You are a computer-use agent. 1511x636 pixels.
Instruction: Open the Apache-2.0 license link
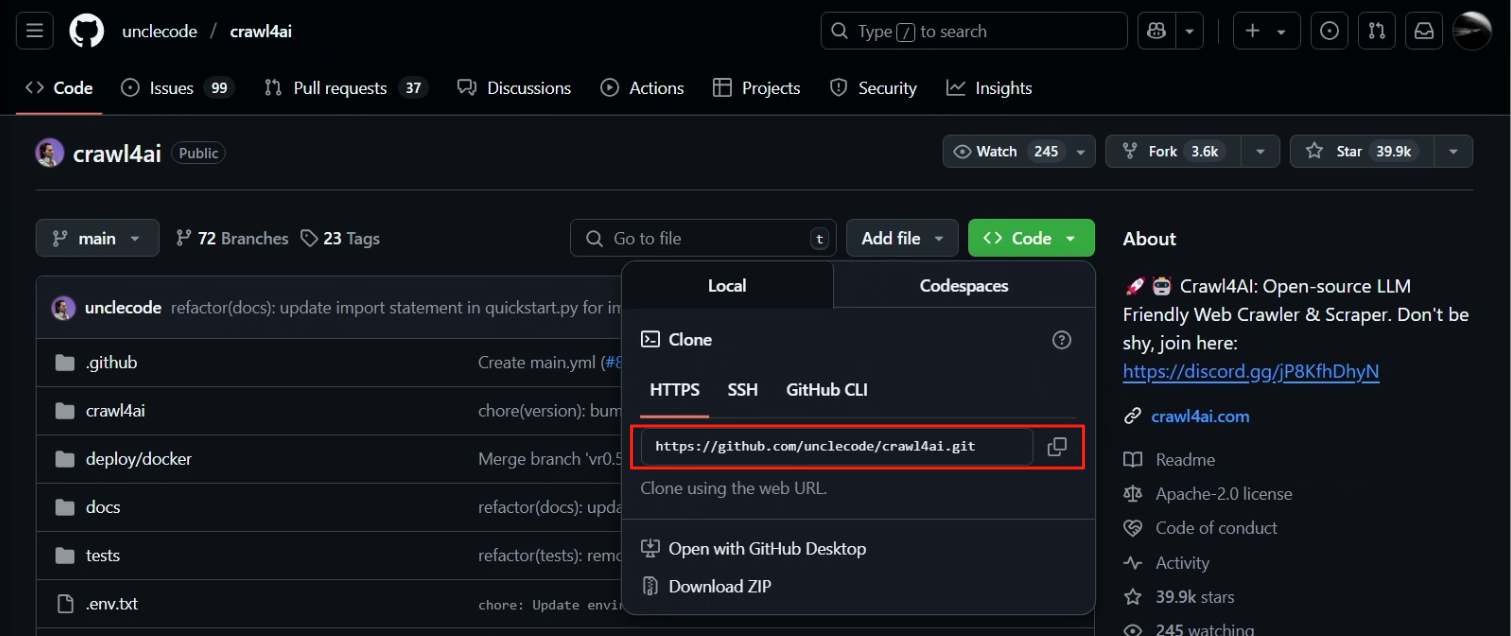pyautogui.click(x=1223, y=494)
